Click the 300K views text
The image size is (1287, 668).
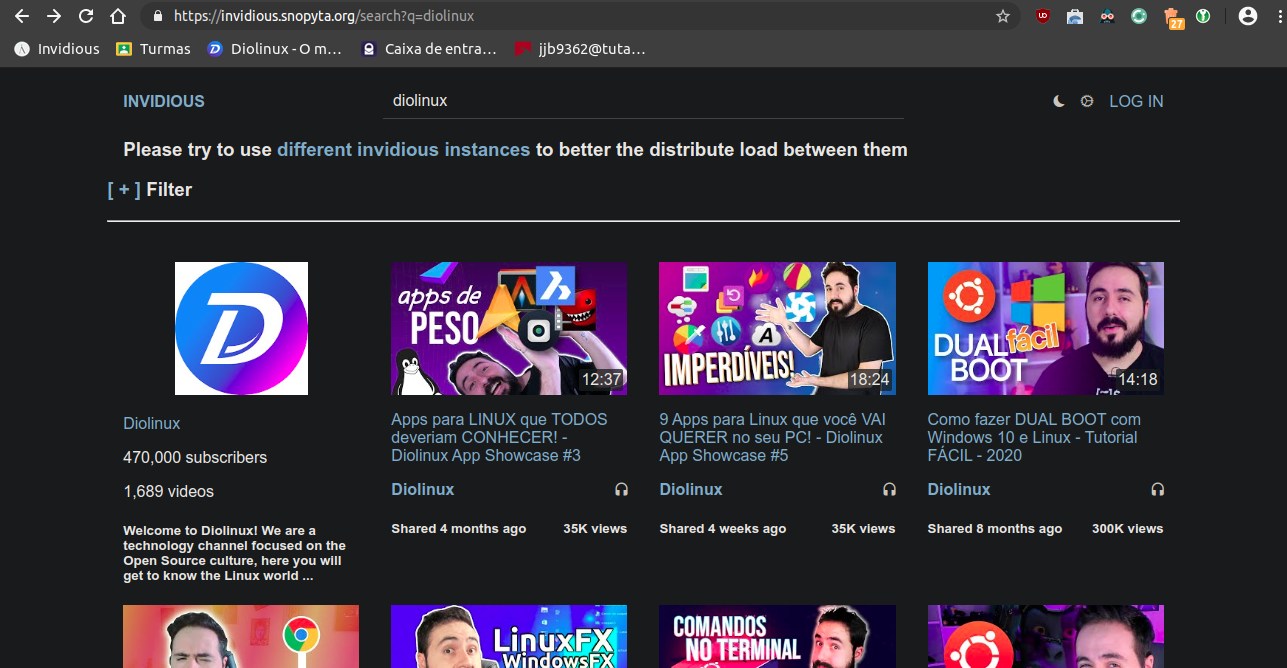[1127, 528]
